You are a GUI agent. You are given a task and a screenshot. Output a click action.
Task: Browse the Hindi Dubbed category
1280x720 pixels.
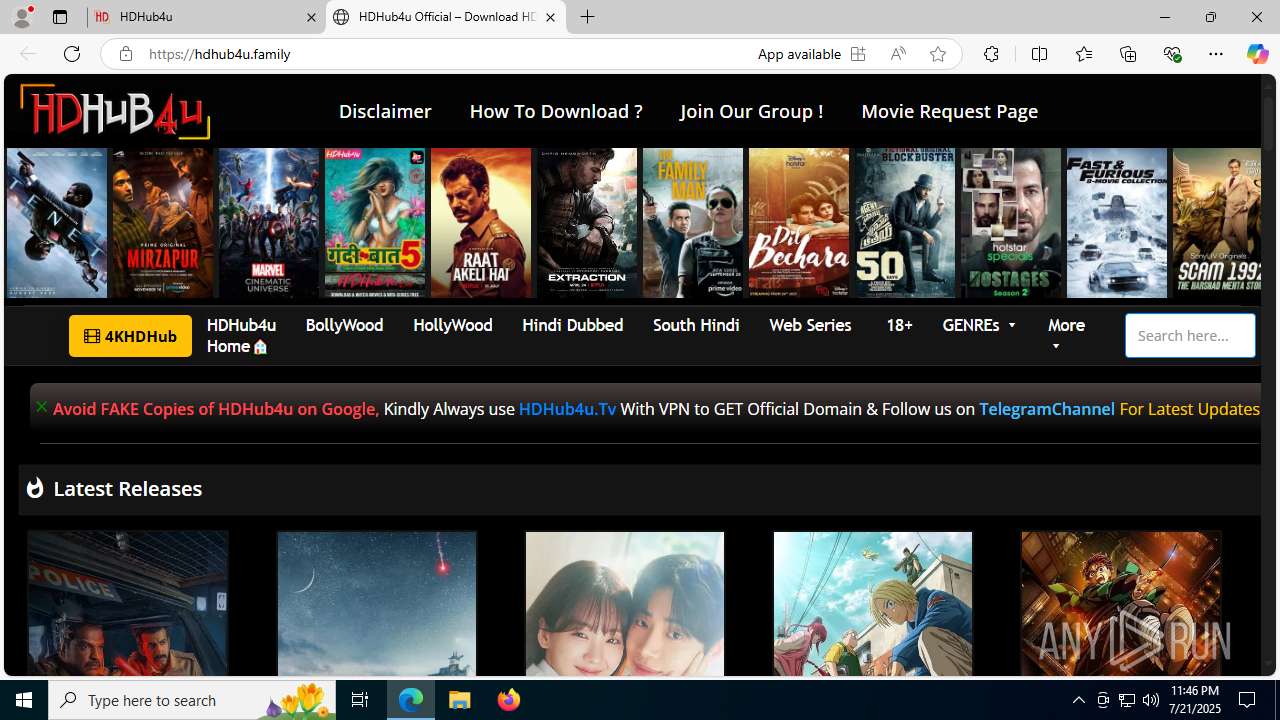[572, 325]
